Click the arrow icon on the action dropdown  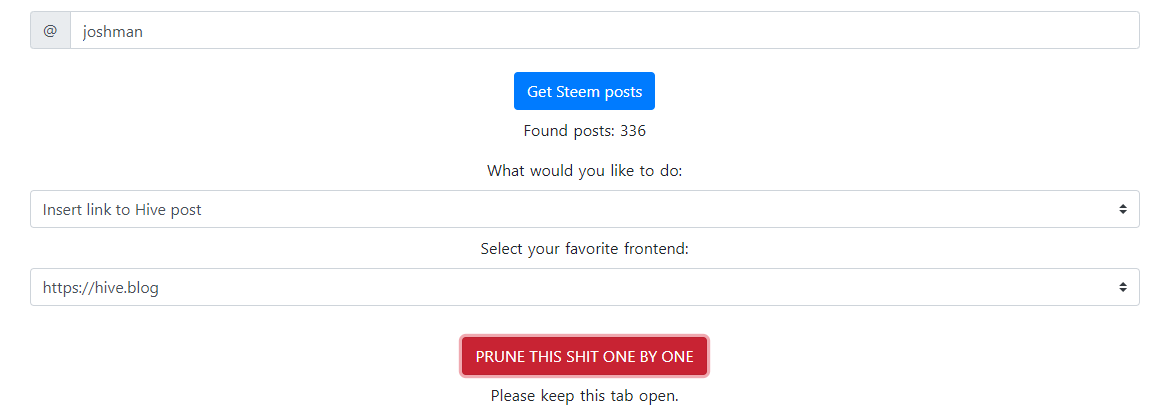coord(1123,210)
